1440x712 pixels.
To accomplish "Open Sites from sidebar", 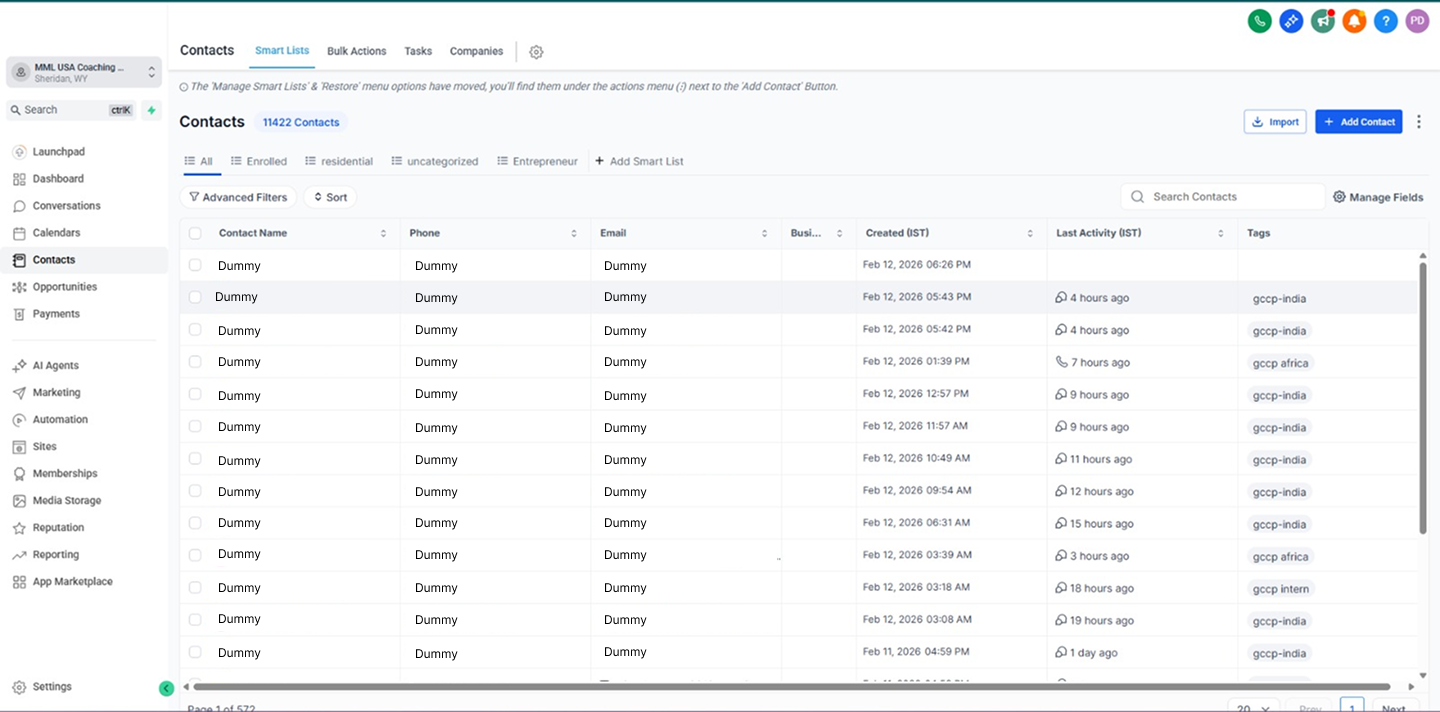I will click(44, 447).
